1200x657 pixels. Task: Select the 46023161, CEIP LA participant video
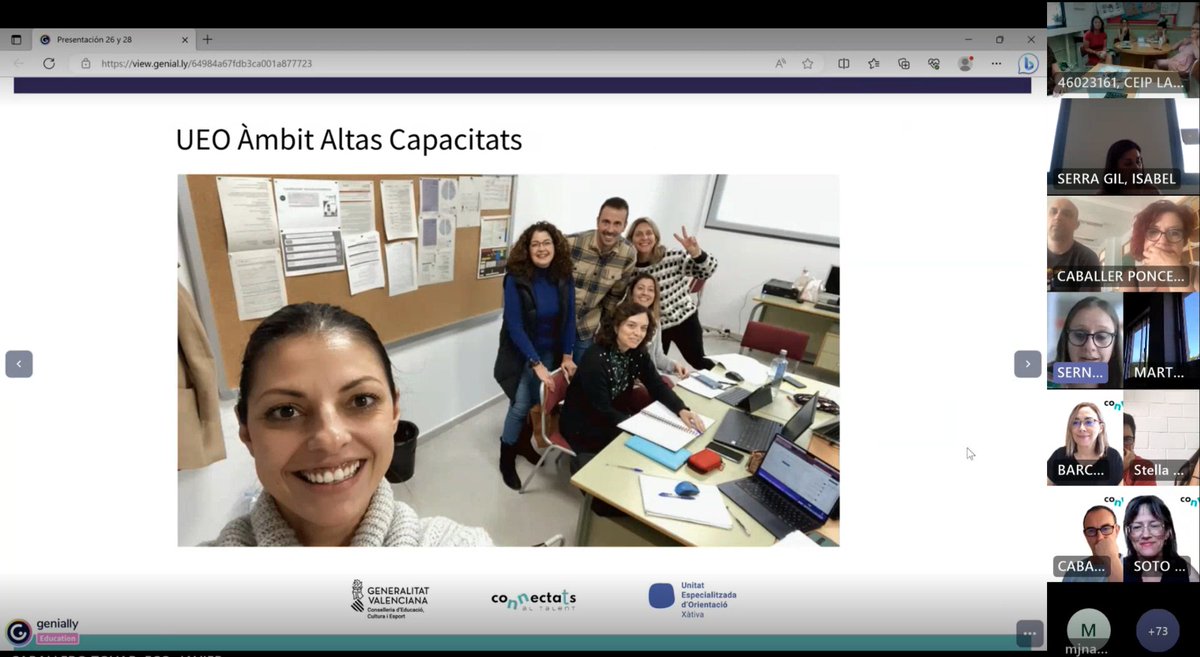[x=1123, y=49]
